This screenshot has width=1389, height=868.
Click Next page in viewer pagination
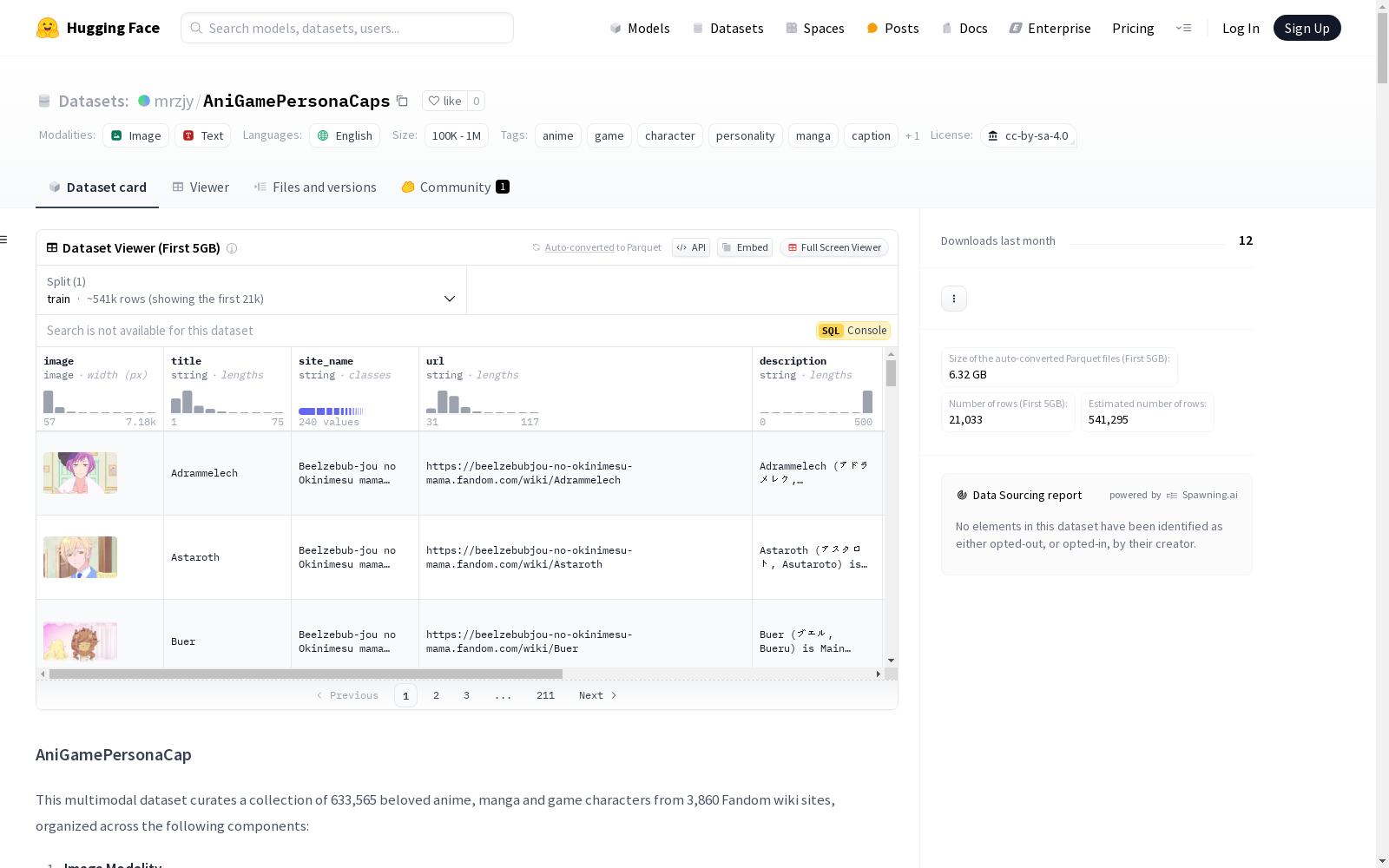pyautogui.click(x=597, y=695)
